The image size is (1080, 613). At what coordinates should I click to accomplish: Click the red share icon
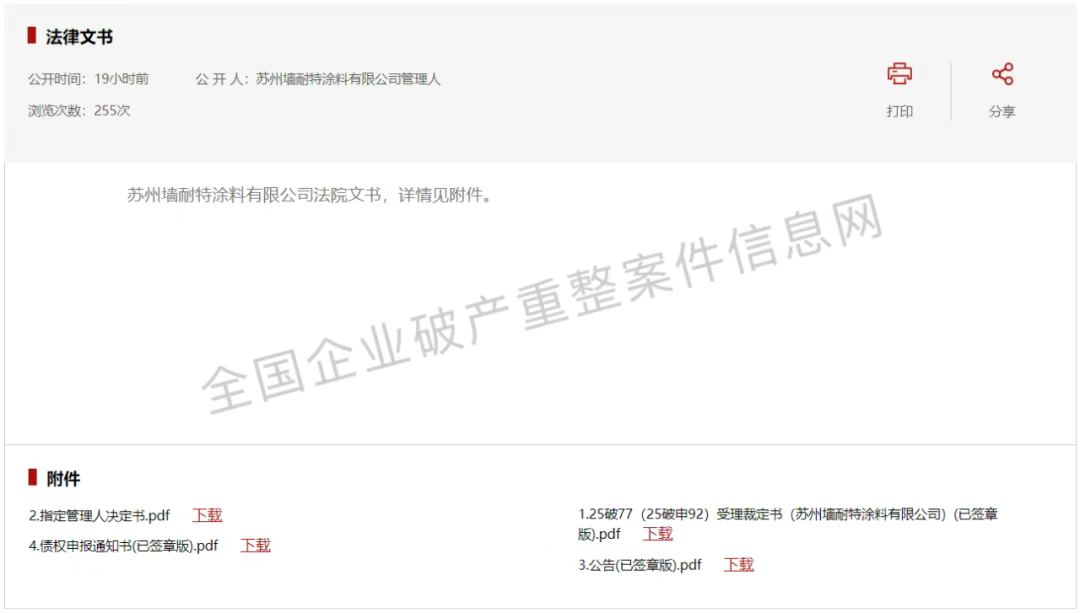point(1002,74)
